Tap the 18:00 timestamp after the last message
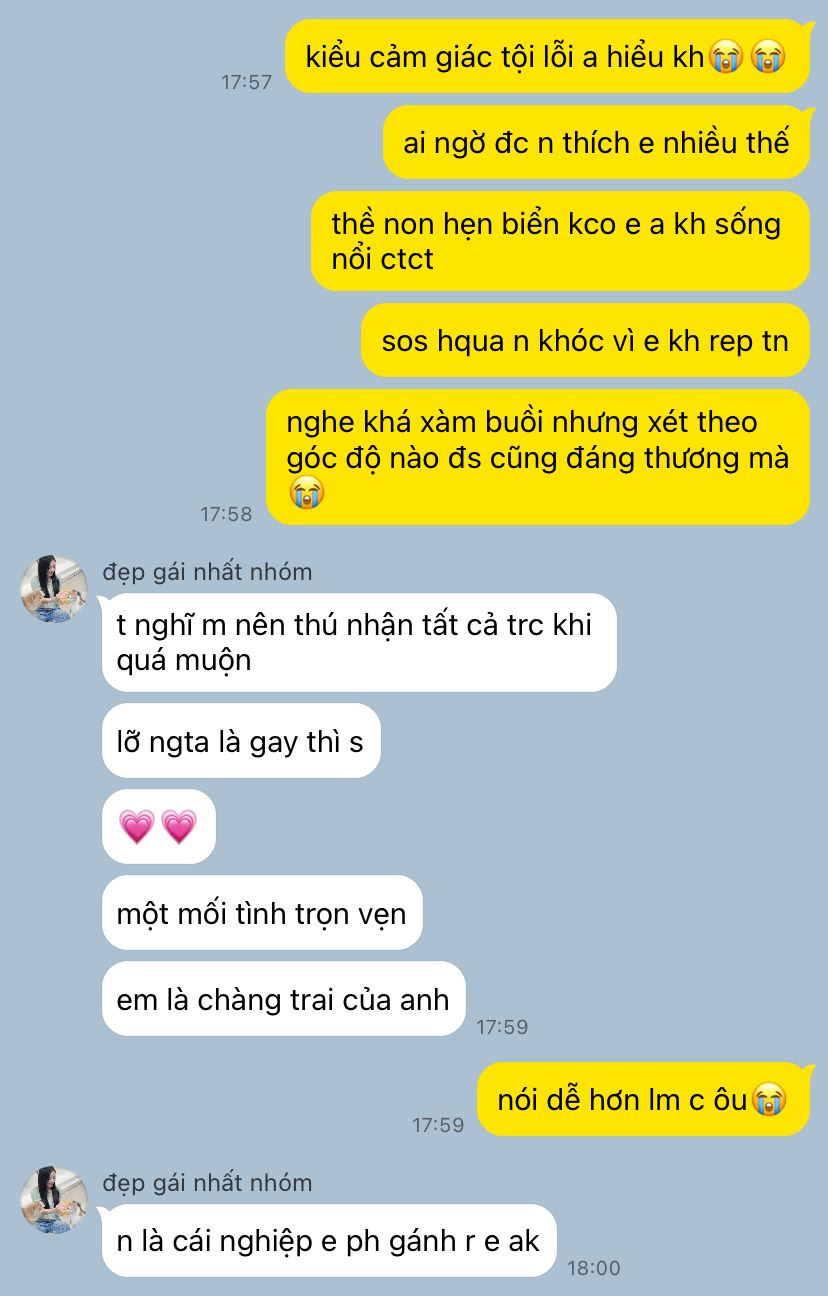The width and height of the screenshot is (828, 1296). click(594, 1268)
